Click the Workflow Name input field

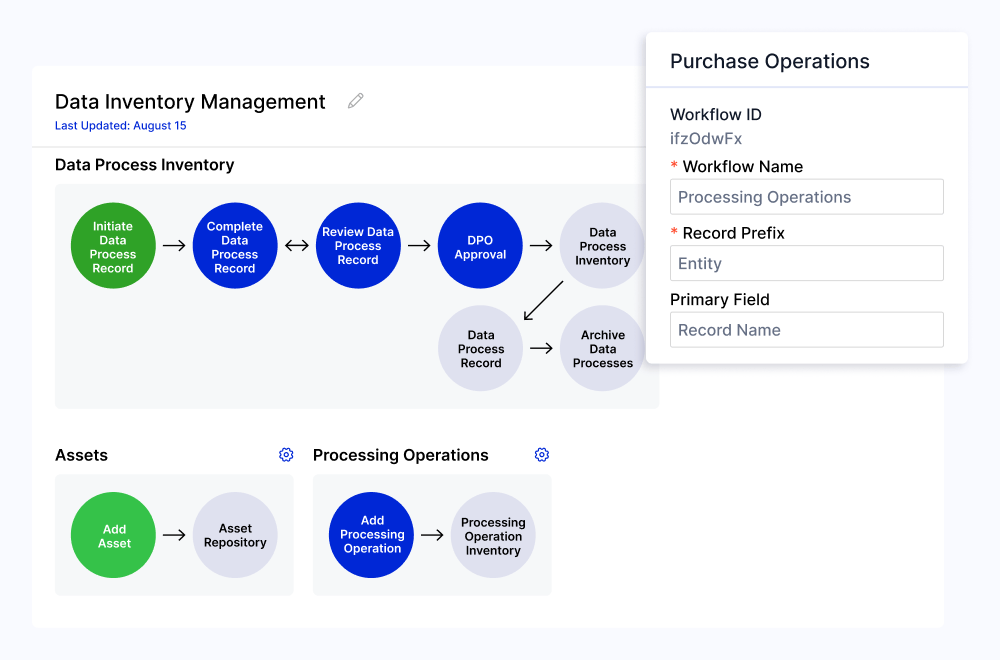[806, 197]
